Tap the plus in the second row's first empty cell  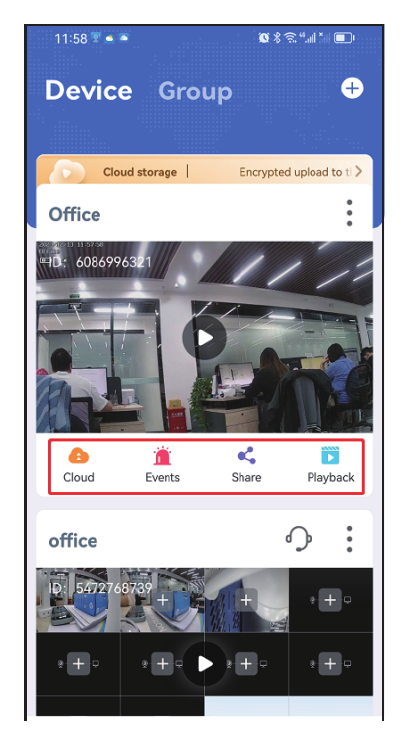(x=79, y=664)
